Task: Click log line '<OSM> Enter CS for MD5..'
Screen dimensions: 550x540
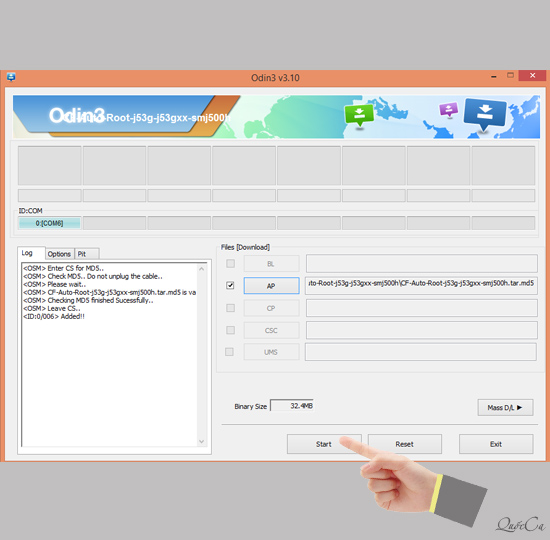Action: [63, 268]
